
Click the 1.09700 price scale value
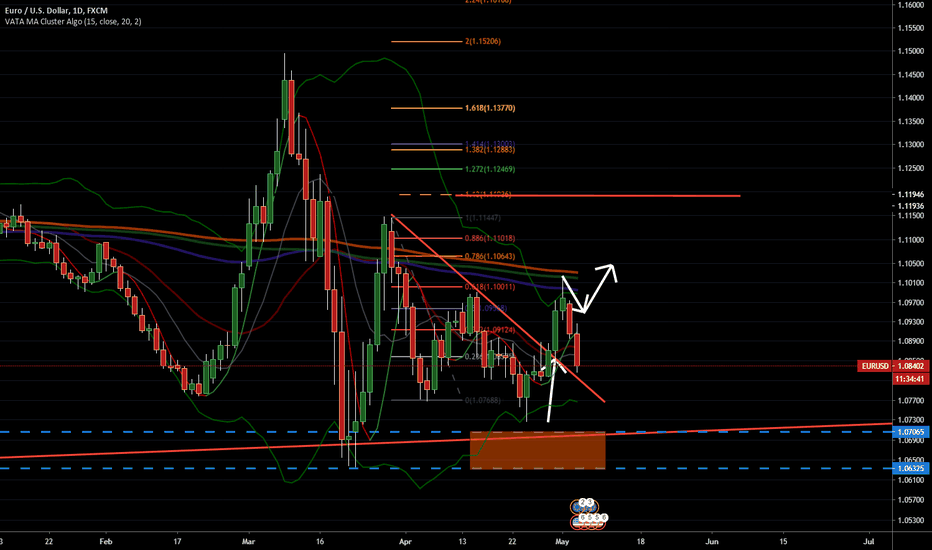coord(911,303)
